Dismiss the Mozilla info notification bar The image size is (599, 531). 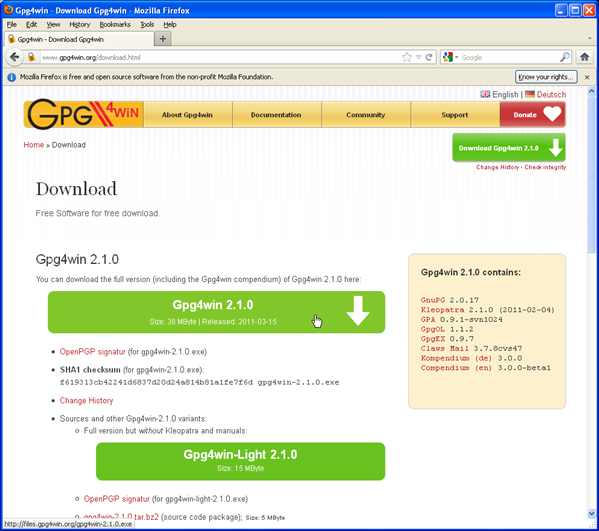(587, 77)
